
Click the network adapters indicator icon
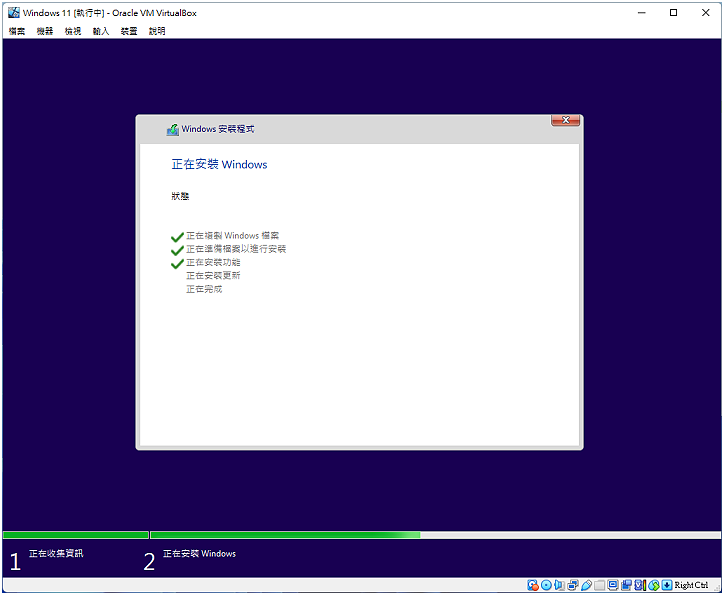pyautogui.click(x=573, y=585)
